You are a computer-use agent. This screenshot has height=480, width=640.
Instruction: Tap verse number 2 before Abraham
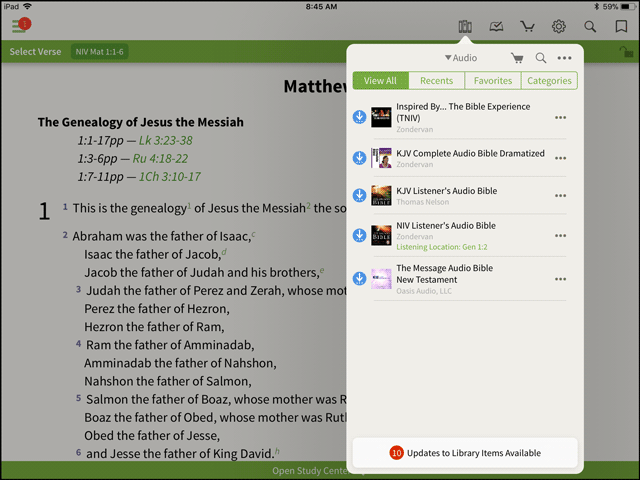(x=65, y=235)
